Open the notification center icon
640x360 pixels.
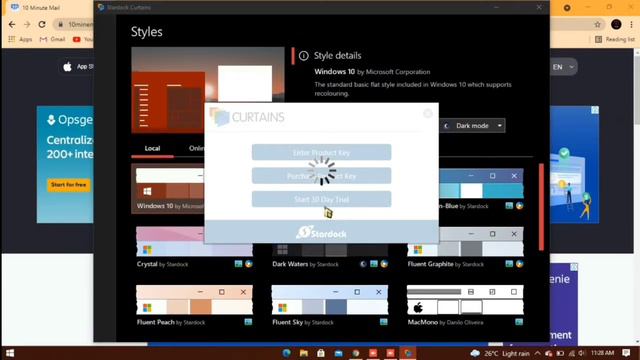click(627, 353)
